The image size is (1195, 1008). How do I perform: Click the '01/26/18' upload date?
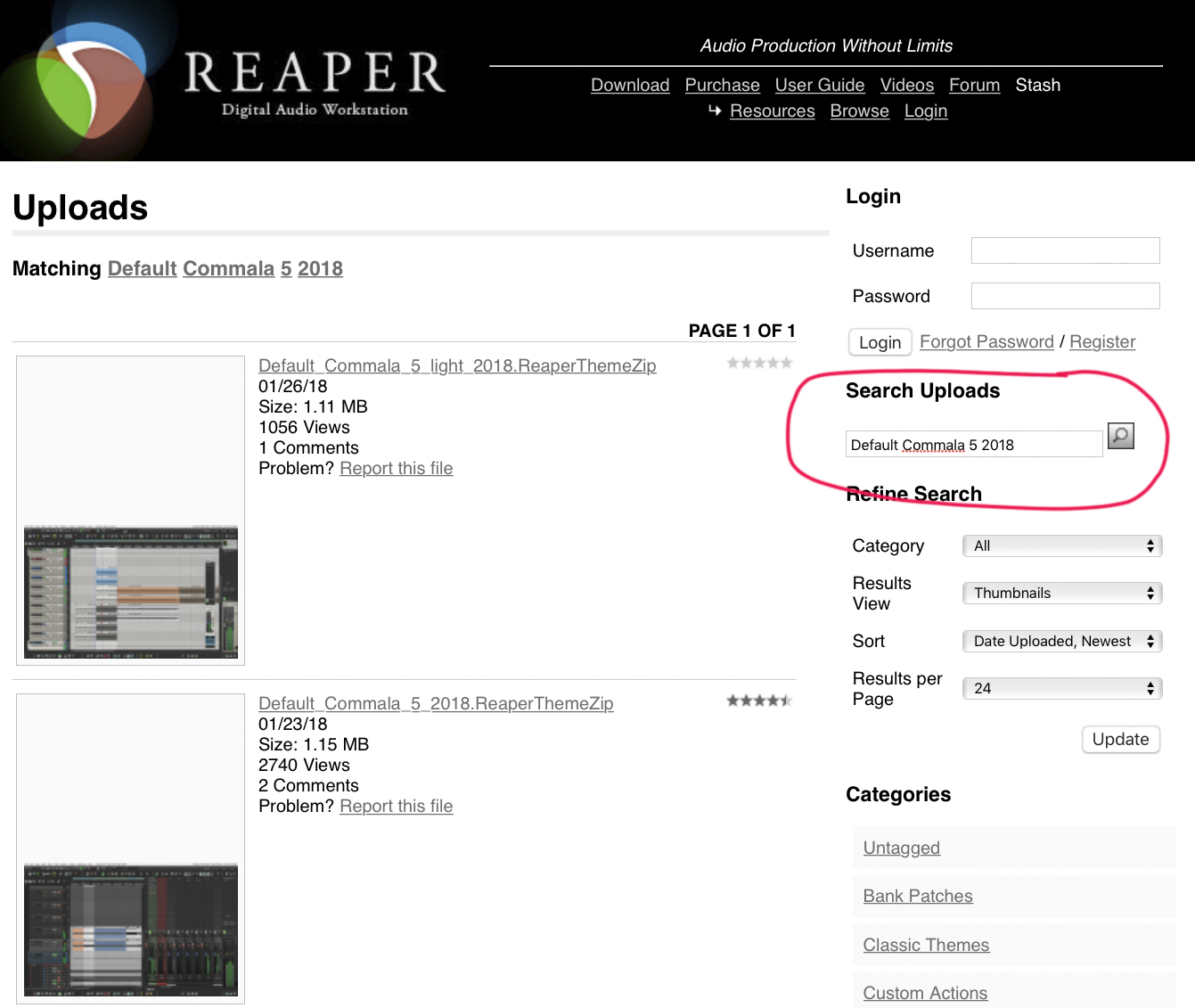point(293,386)
